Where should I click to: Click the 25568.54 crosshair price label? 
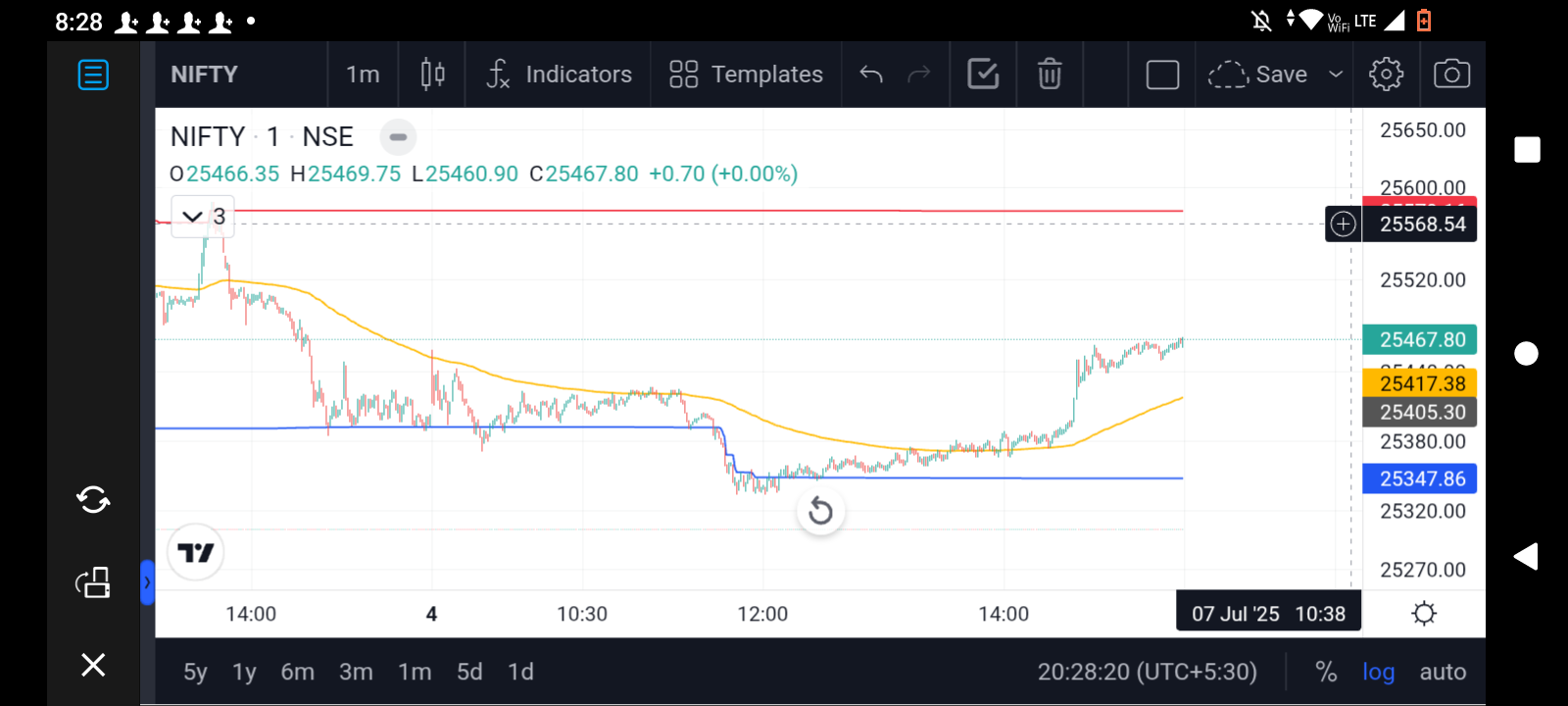1422,224
